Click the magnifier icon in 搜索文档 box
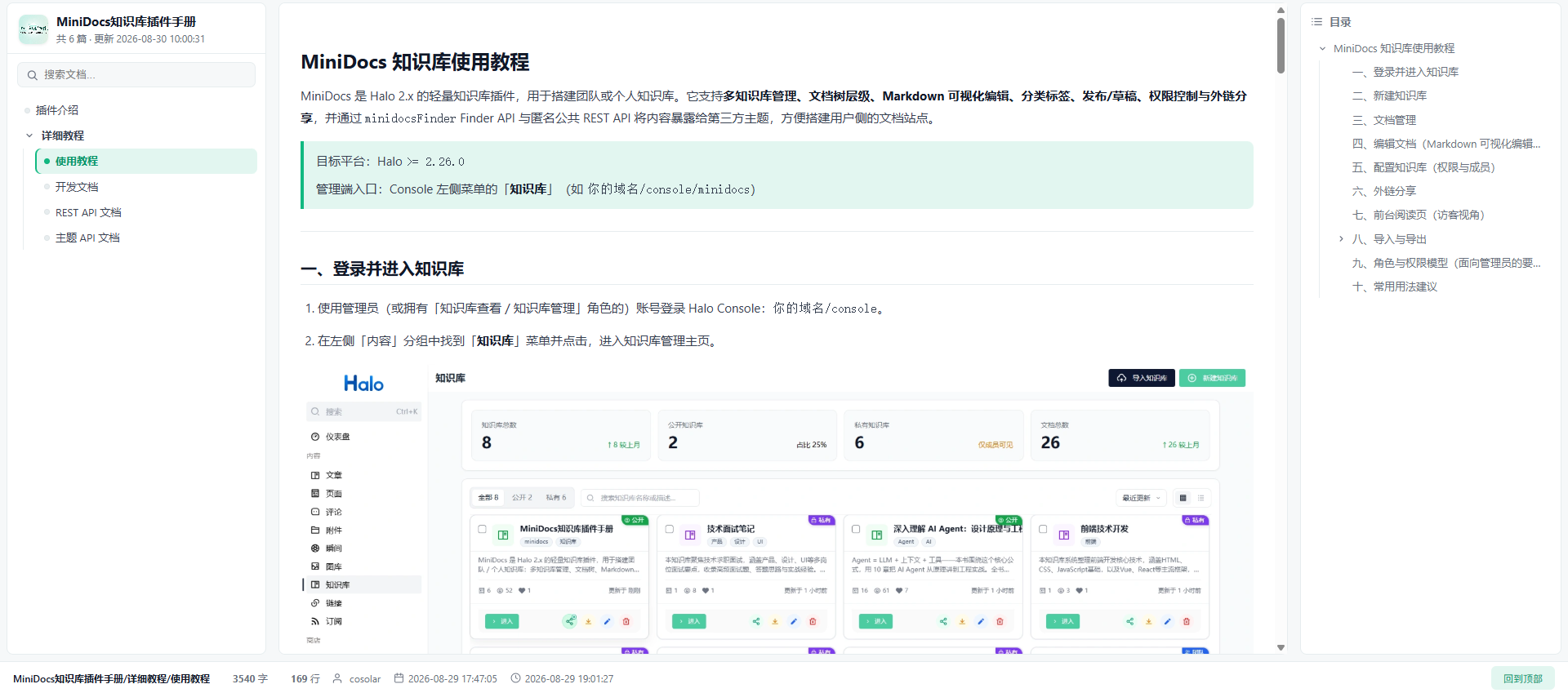Viewport: 1568px width, 693px height. 32,75
